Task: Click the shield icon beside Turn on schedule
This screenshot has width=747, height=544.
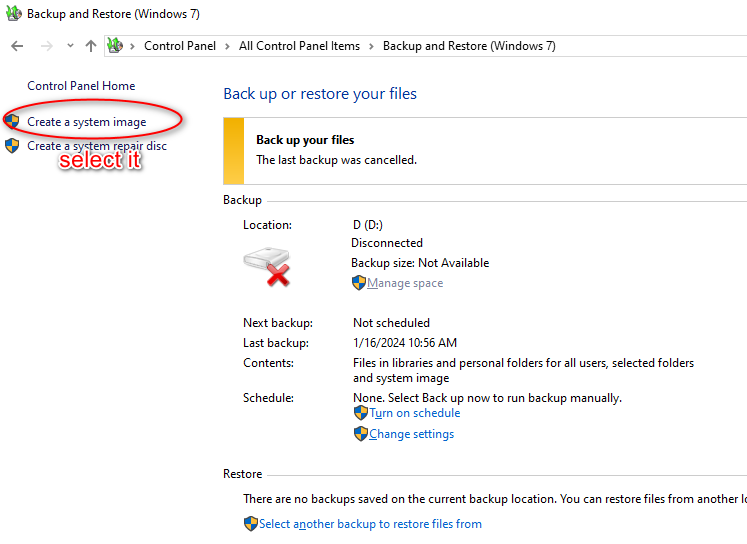Action: (x=361, y=413)
